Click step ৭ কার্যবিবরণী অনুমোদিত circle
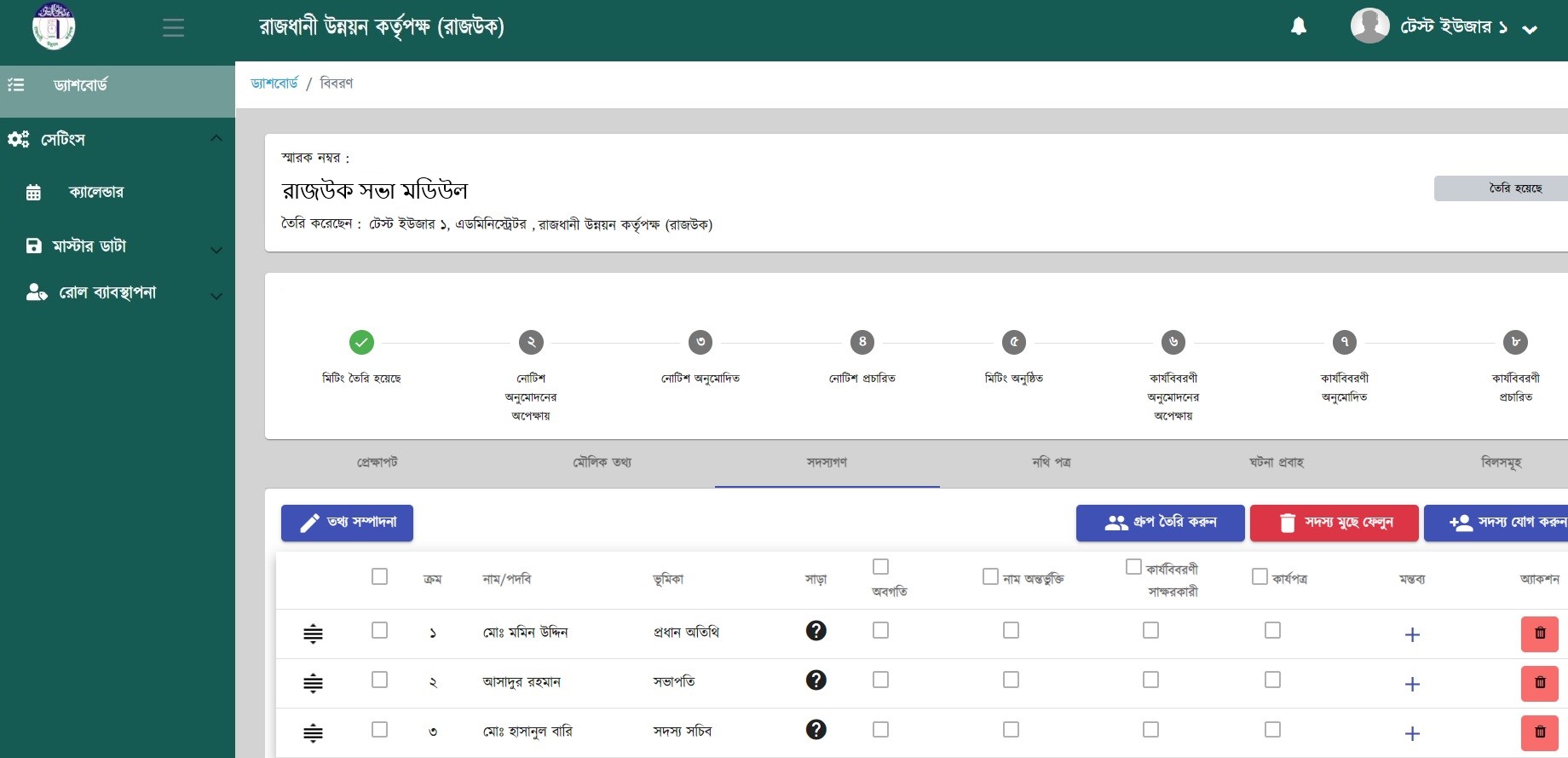 coord(1345,343)
